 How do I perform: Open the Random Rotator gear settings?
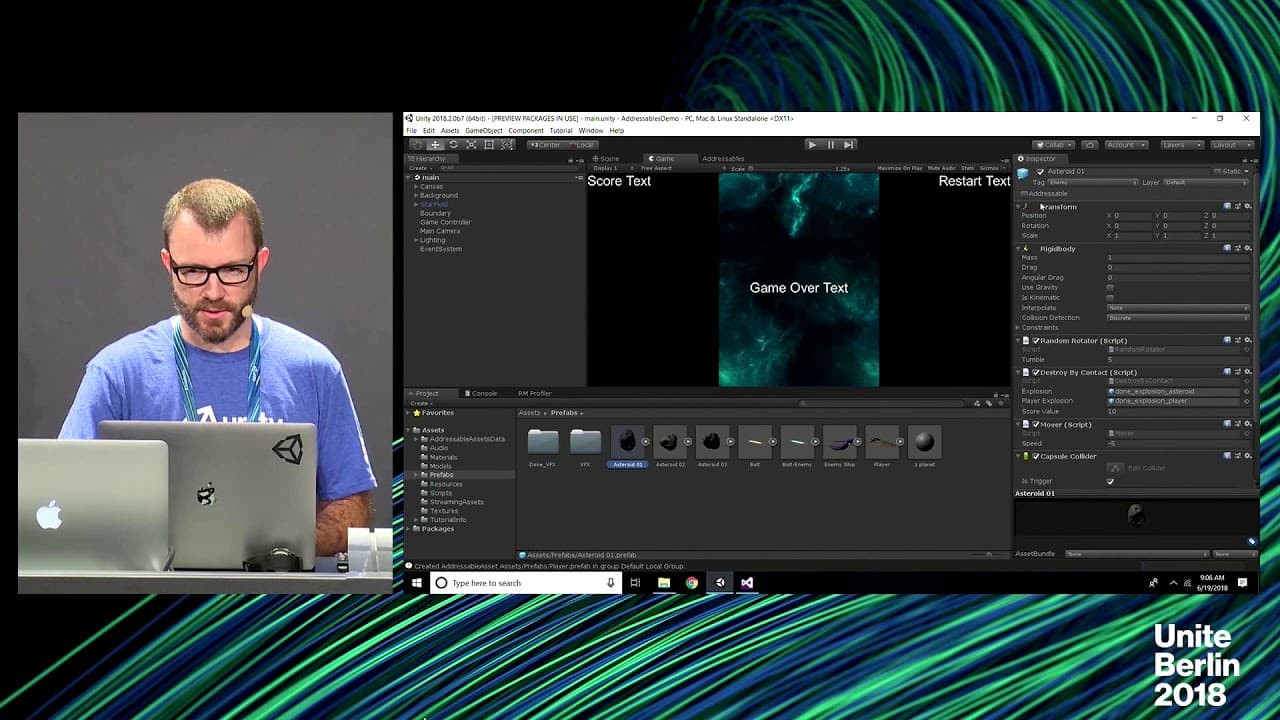pyautogui.click(x=1247, y=340)
